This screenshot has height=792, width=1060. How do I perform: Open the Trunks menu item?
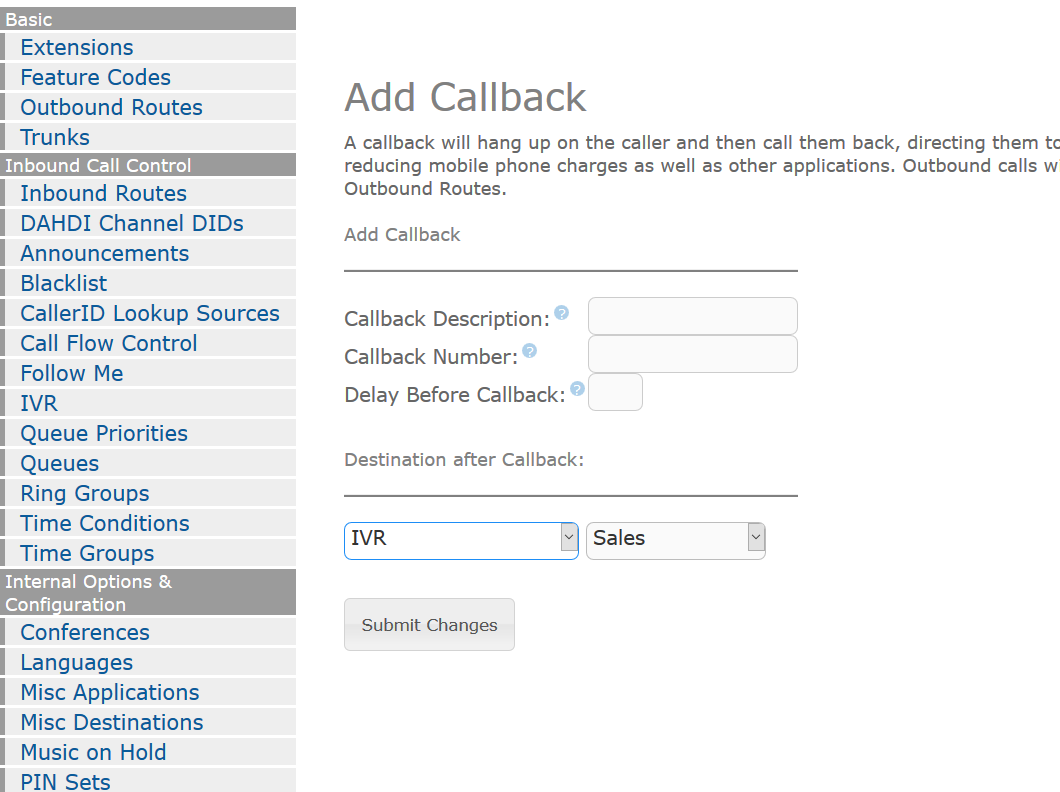(55, 137)
